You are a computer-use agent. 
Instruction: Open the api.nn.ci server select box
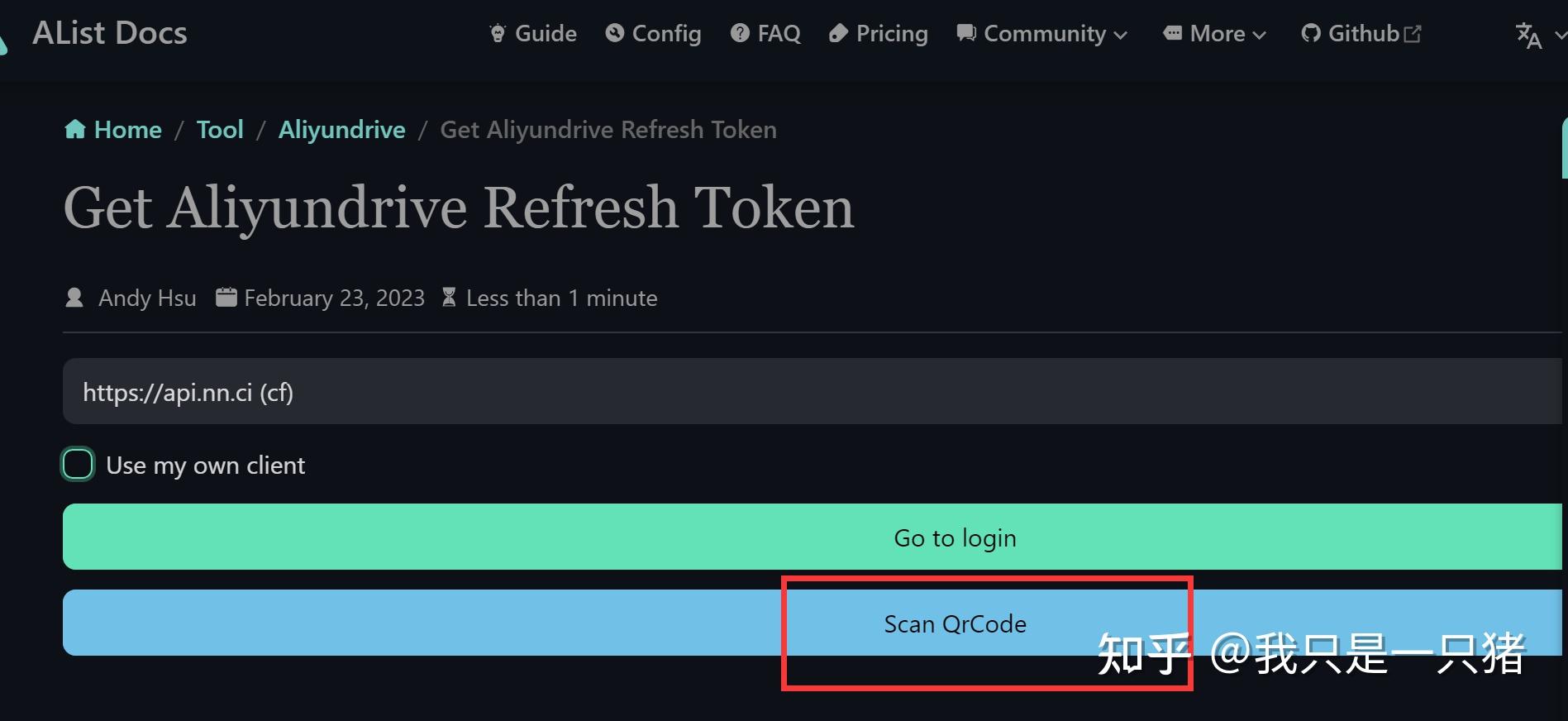(x=810, y=392)
